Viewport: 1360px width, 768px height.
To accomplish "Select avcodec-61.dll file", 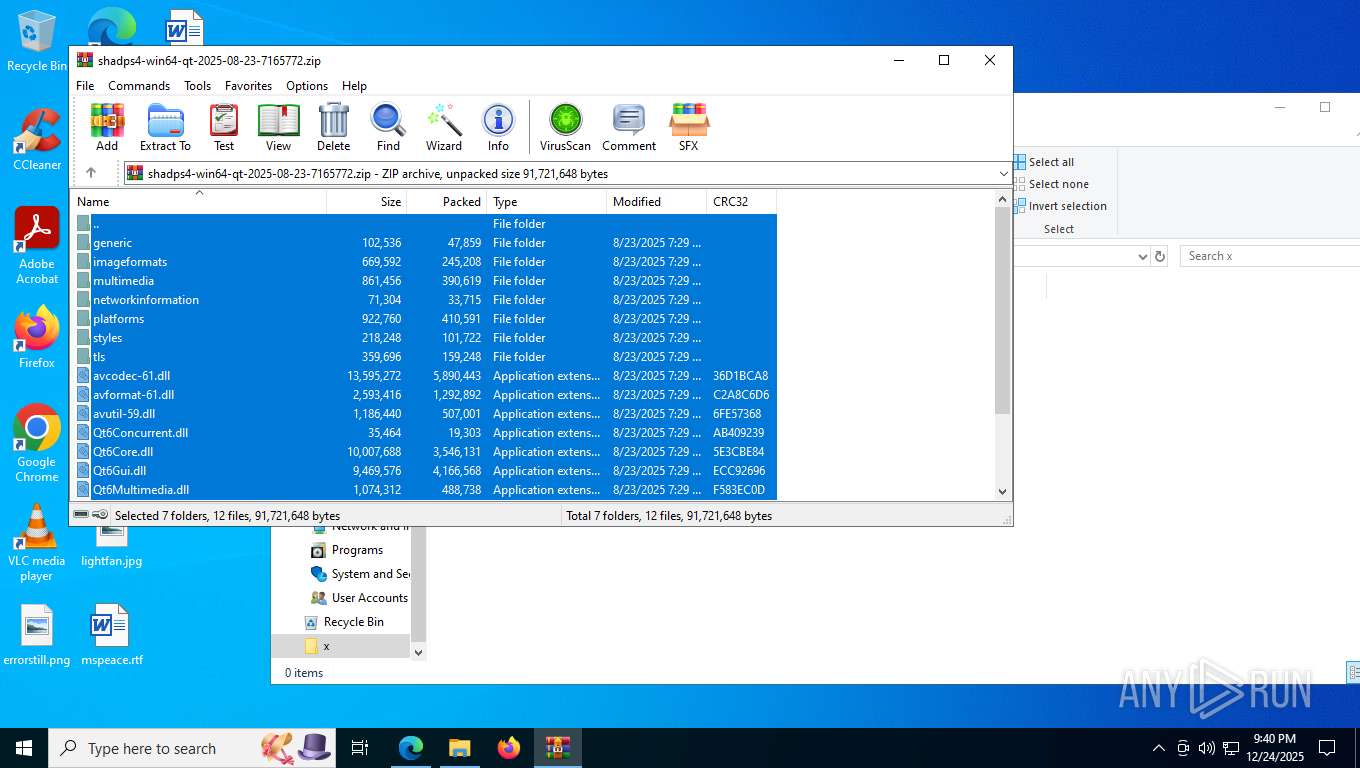I will tap(423, 376).
